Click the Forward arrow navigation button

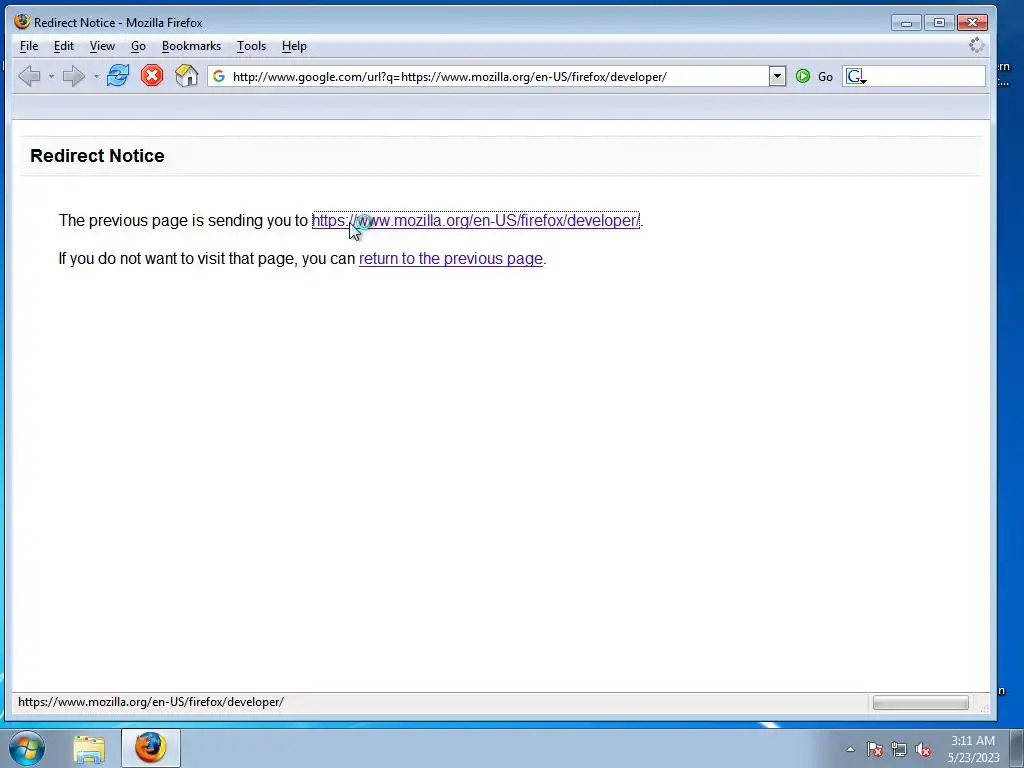click(73, 76)
